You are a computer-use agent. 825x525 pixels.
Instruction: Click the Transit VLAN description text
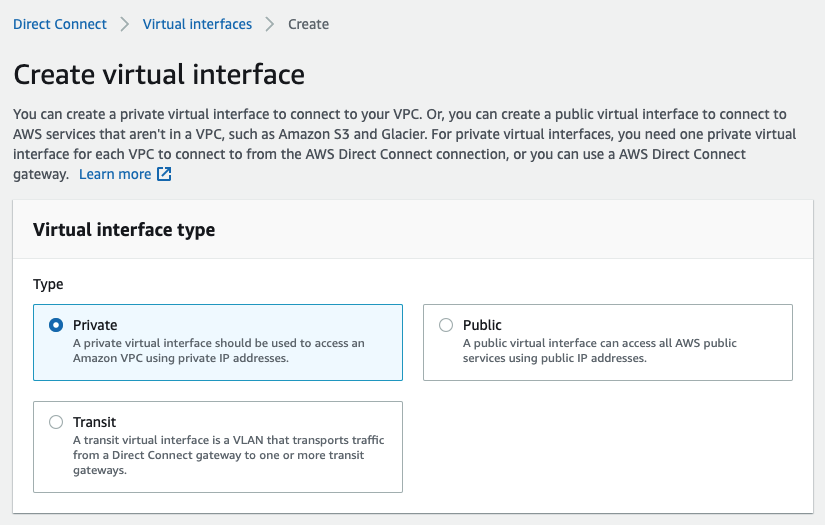[x=229, y=455]
